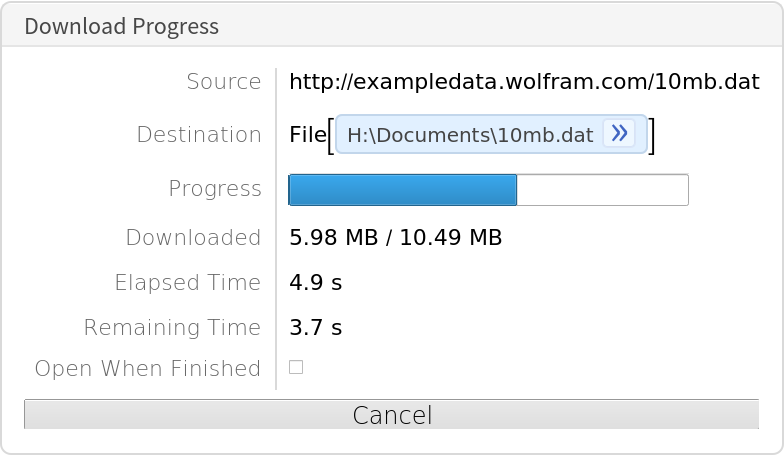
Task: Click the Progress label
Action: point(215,189)
